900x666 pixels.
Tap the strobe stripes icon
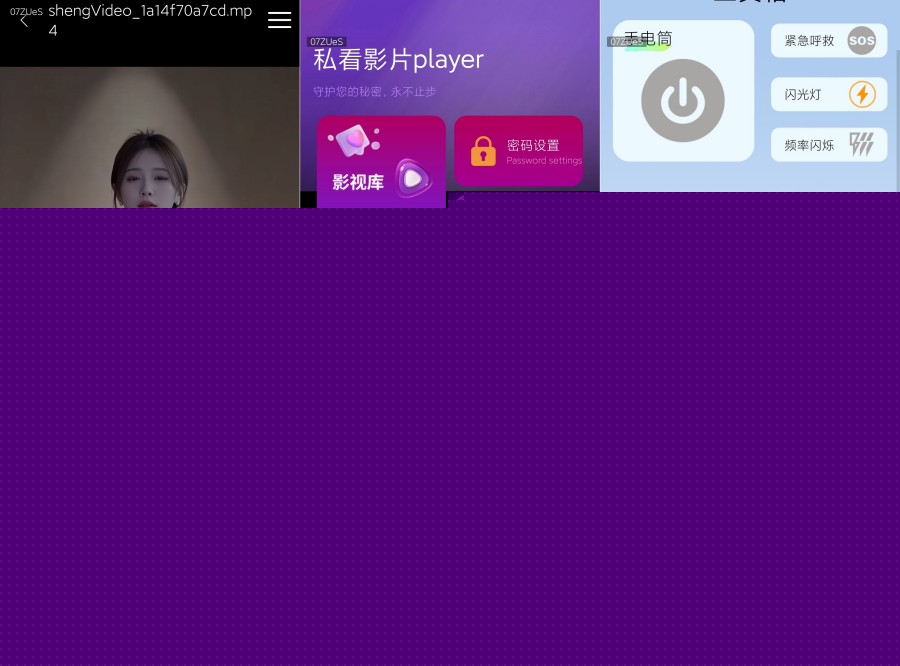pos(862,144)
